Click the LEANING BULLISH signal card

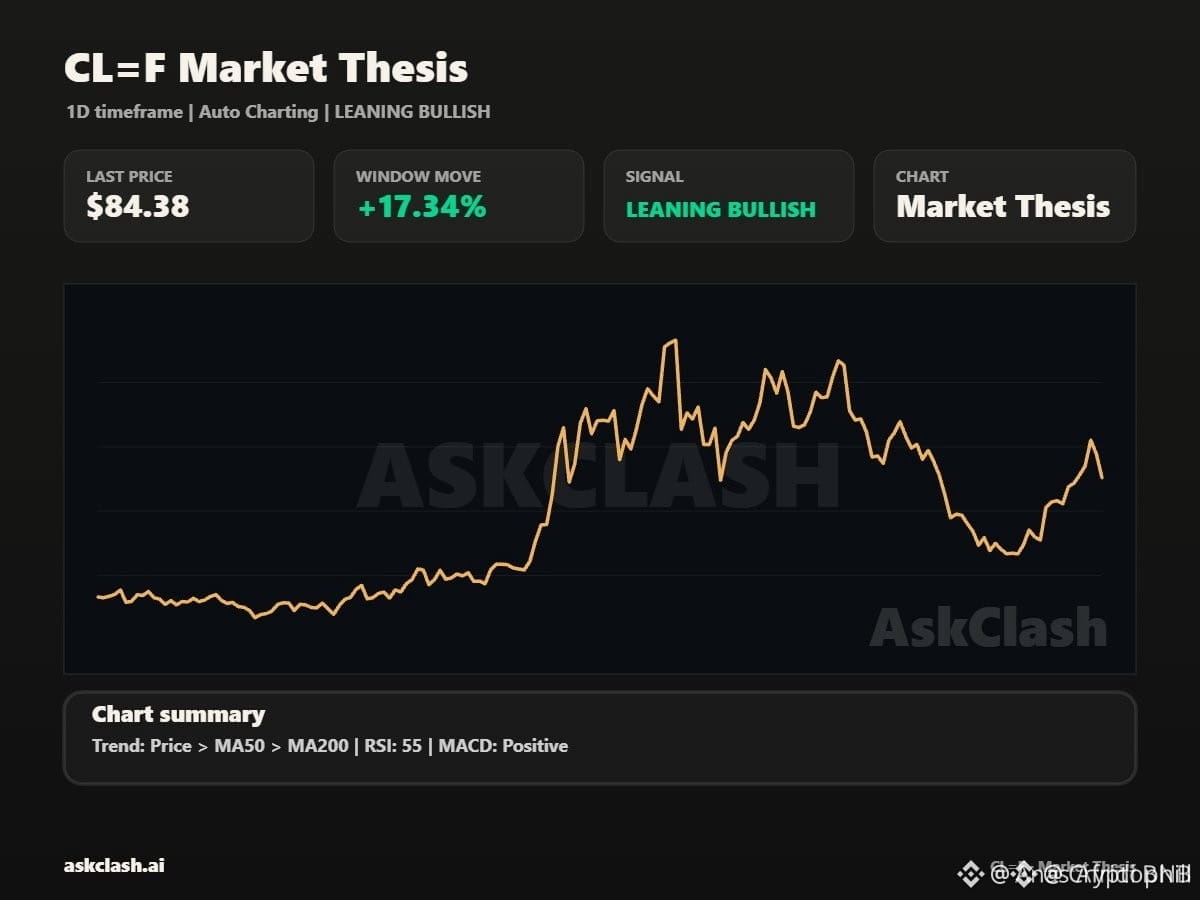coord(729,196)
